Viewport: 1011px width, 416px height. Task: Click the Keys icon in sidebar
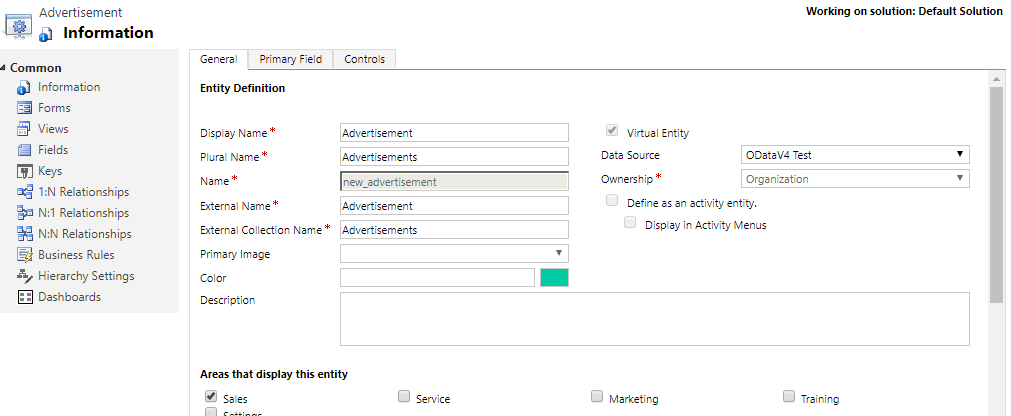(25, 171)
